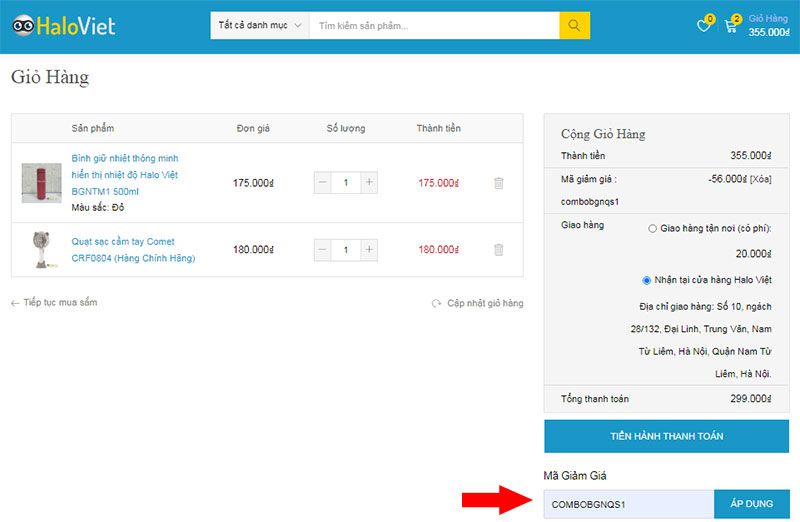Click the Quạt sạc Comet quantity field
800x522 pixels.
(x=345, y=250)
